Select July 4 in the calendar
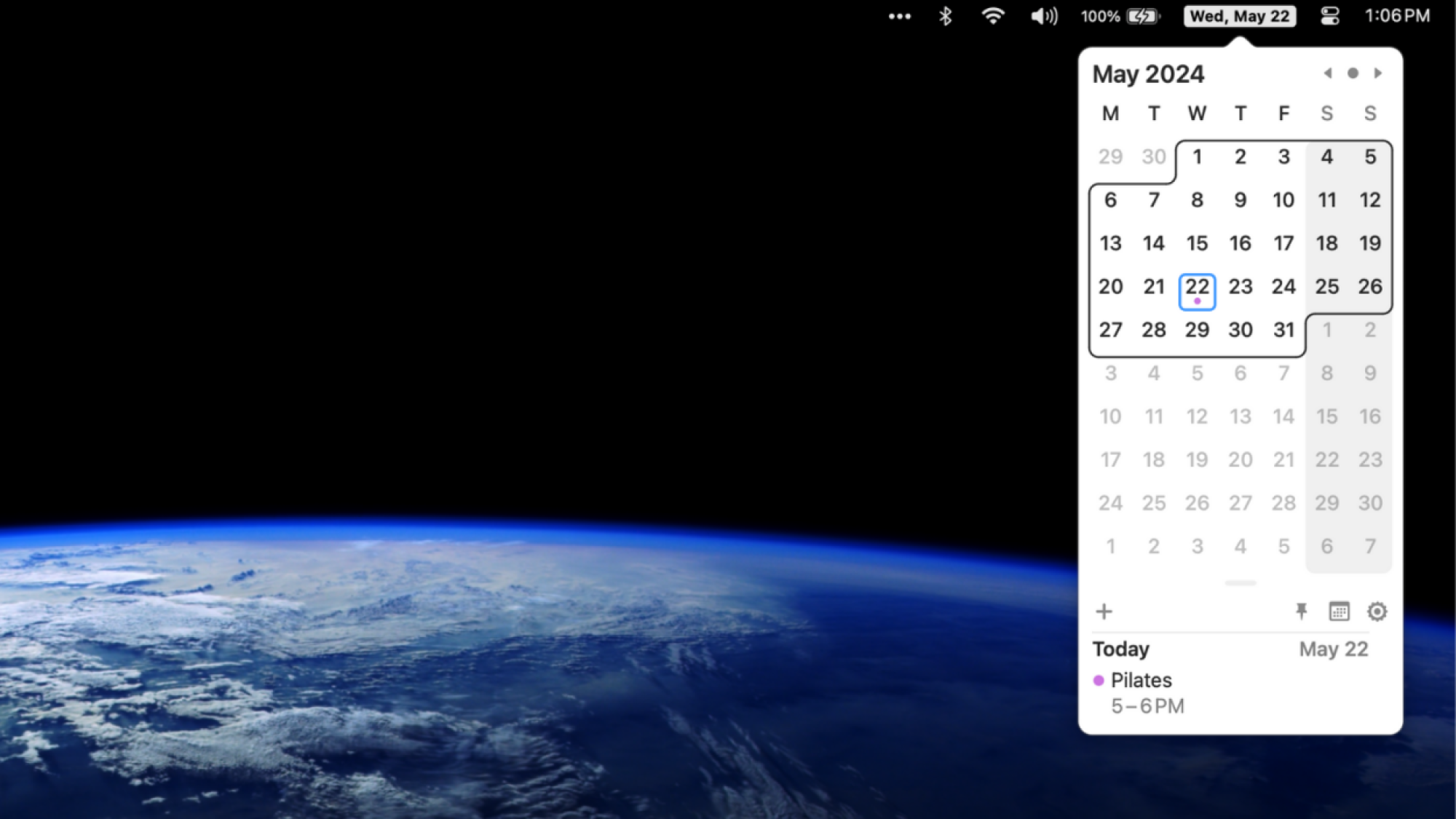1456x819 pixels. 1241,547
